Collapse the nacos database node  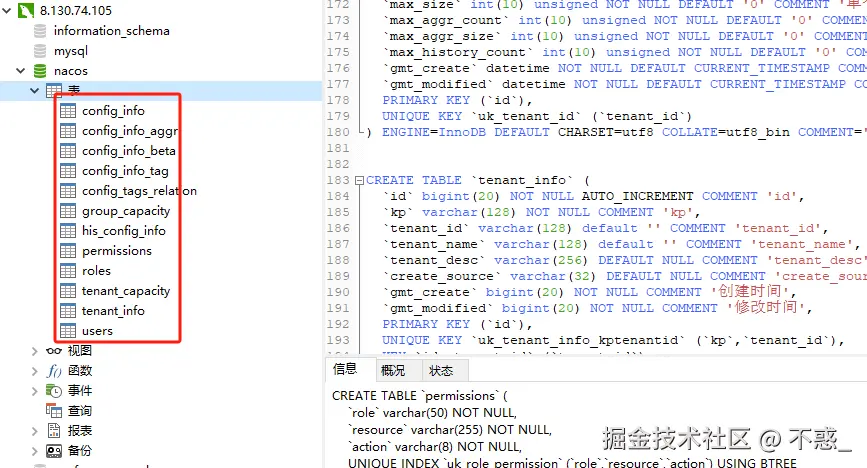coord(20,71)
